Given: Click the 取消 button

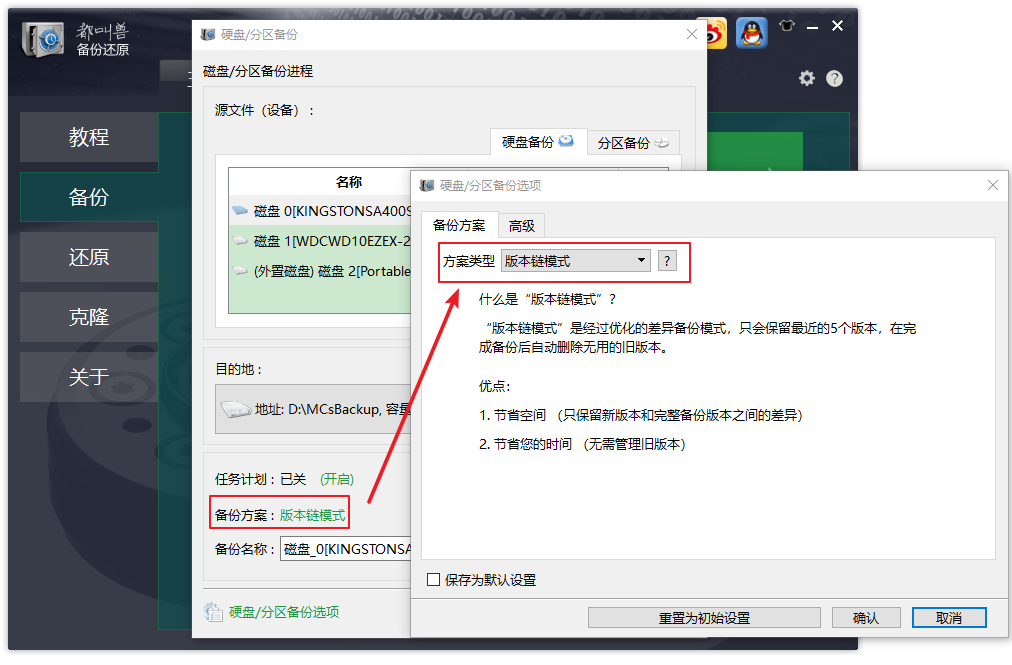Looking at the screenshot, I should tap(949, 618).
